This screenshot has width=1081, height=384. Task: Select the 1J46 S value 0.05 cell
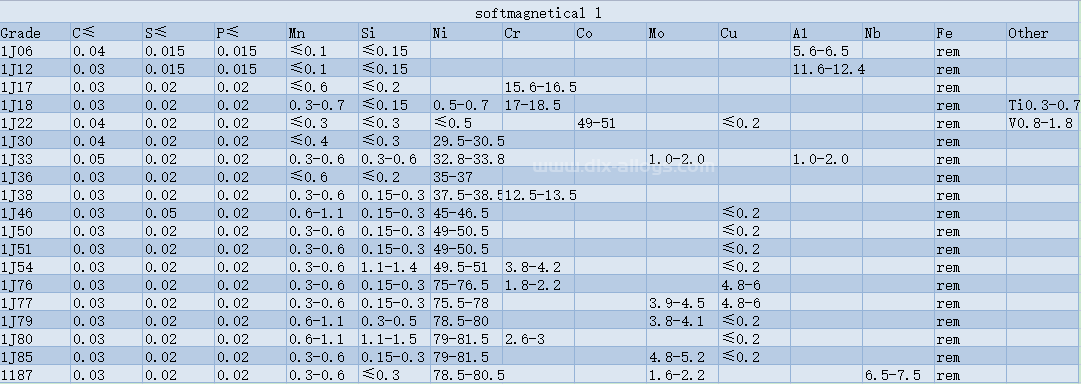[x=179, y=213]
